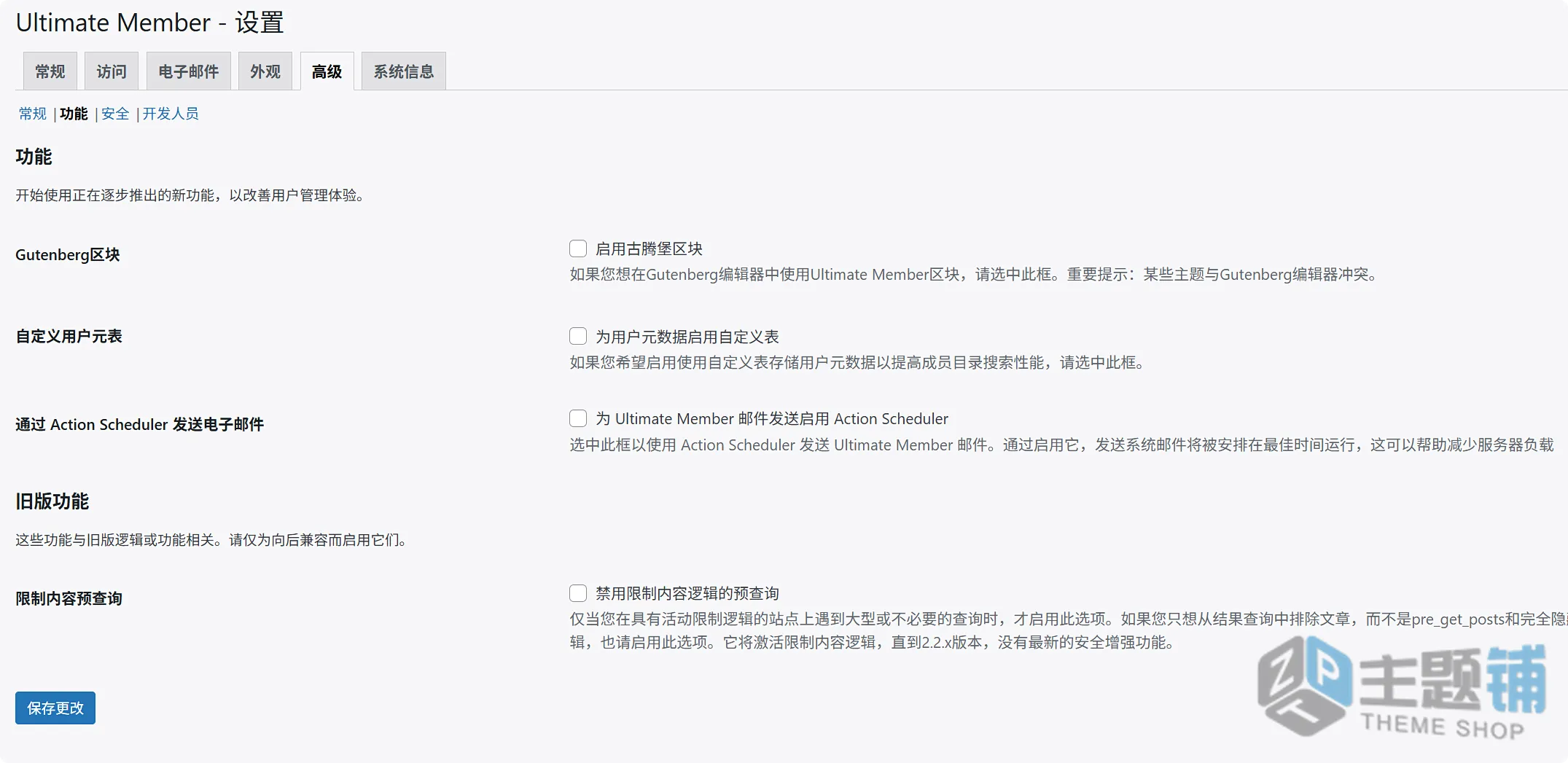Screen dimensions: 1568x763
Task: Open the 安全 sub-section link
Action: 115,114
